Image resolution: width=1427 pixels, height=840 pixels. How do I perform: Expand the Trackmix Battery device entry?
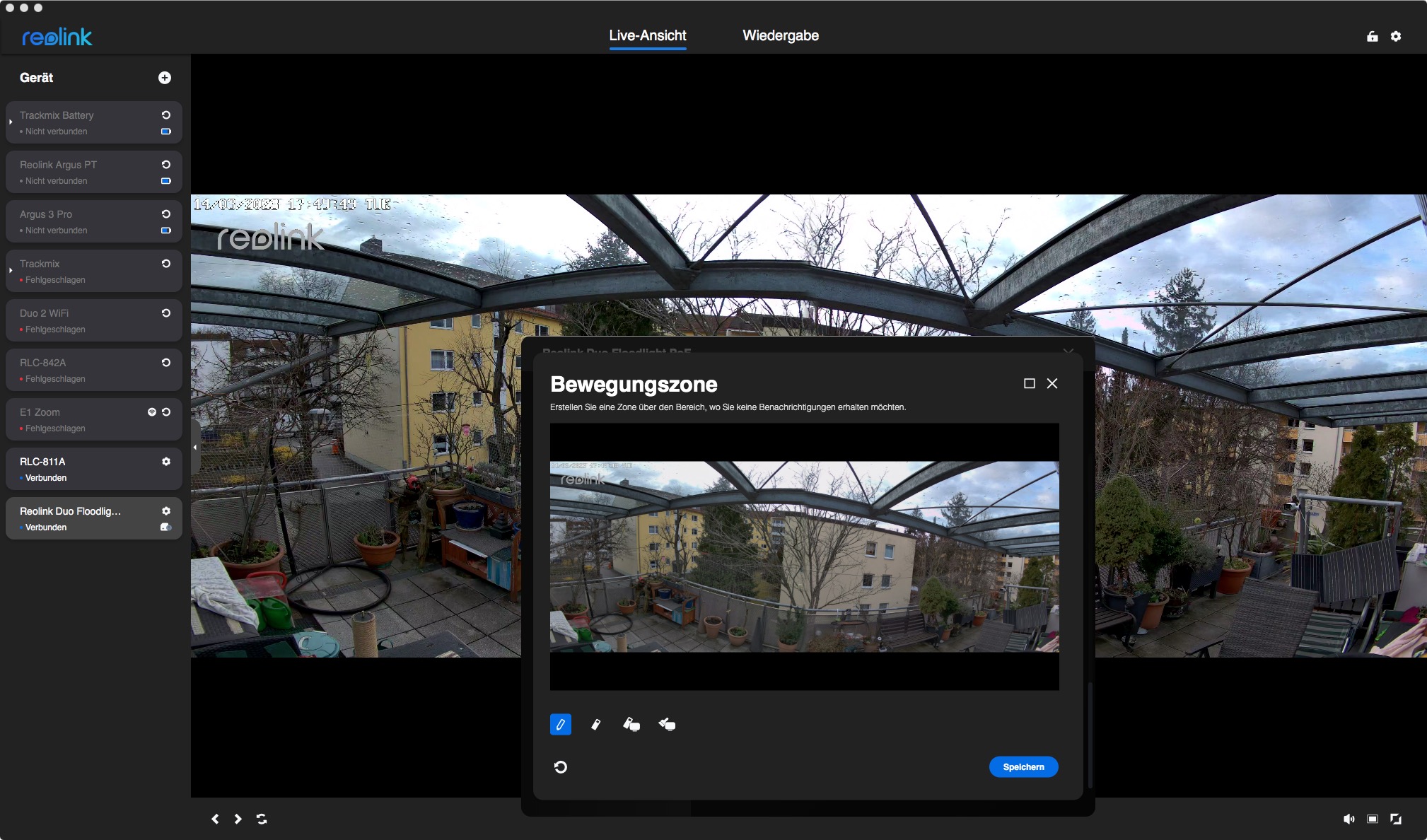click(11, 122)
